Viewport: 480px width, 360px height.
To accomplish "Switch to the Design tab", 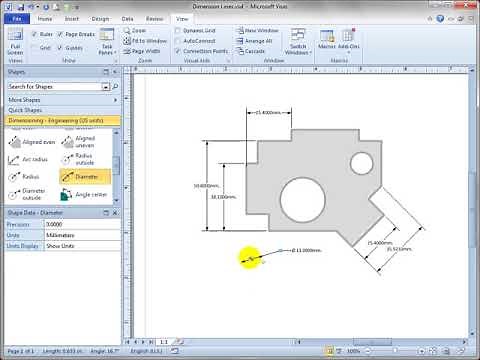I will (100, 19).
